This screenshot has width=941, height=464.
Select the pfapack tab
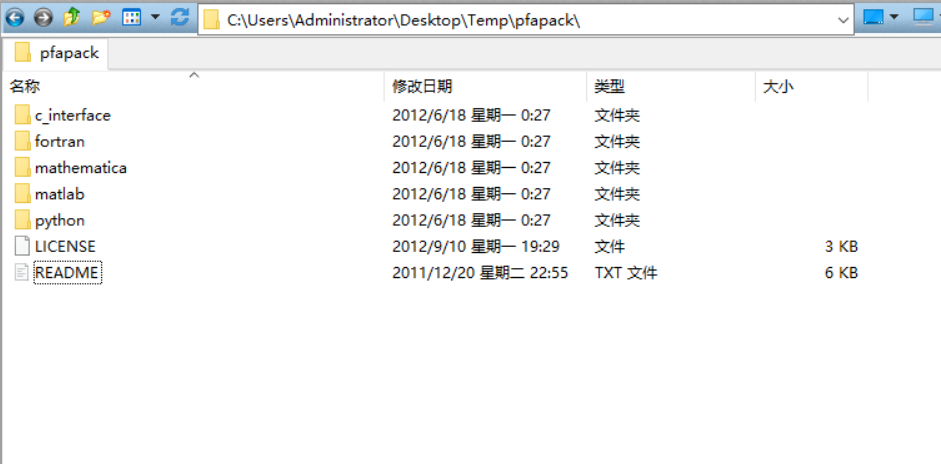coord(56,53)
